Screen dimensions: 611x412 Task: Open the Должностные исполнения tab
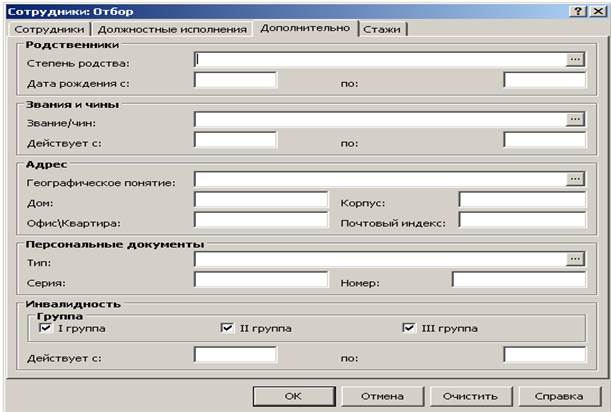(x=172, y=30)
